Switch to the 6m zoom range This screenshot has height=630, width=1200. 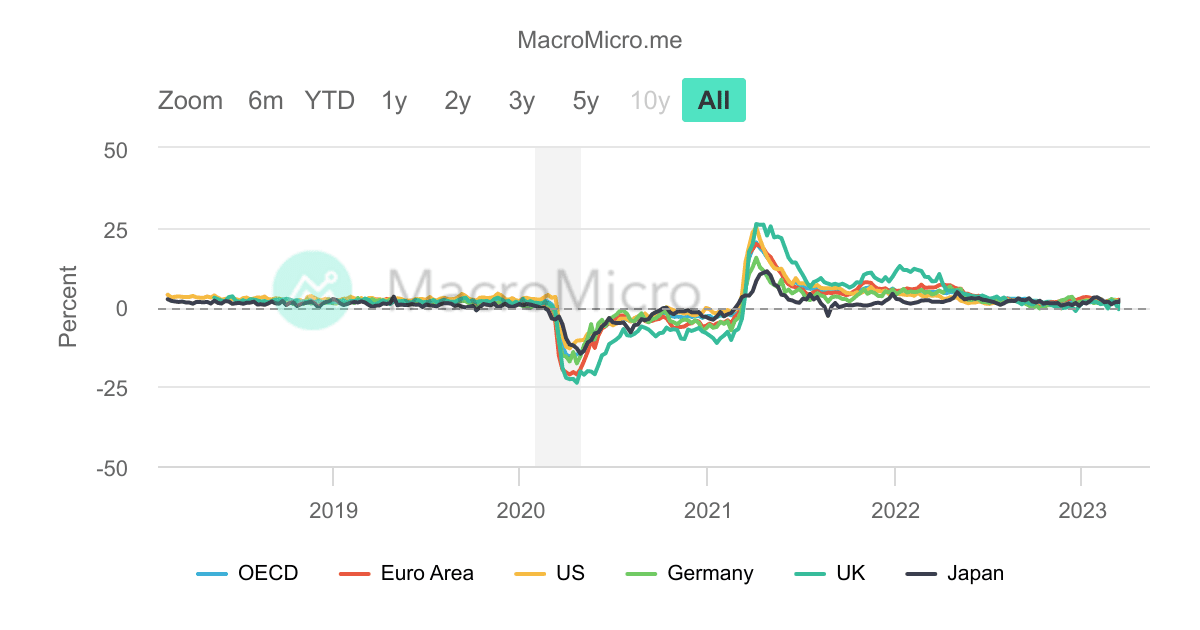[266, 100]
